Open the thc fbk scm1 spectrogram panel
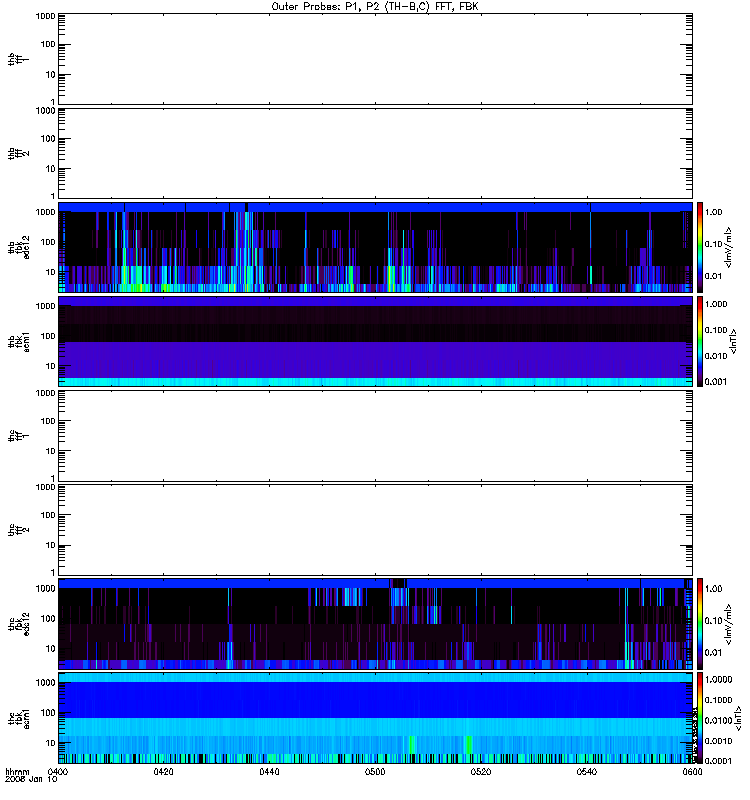Screen dimensions: 750x800 coord(376,718)
